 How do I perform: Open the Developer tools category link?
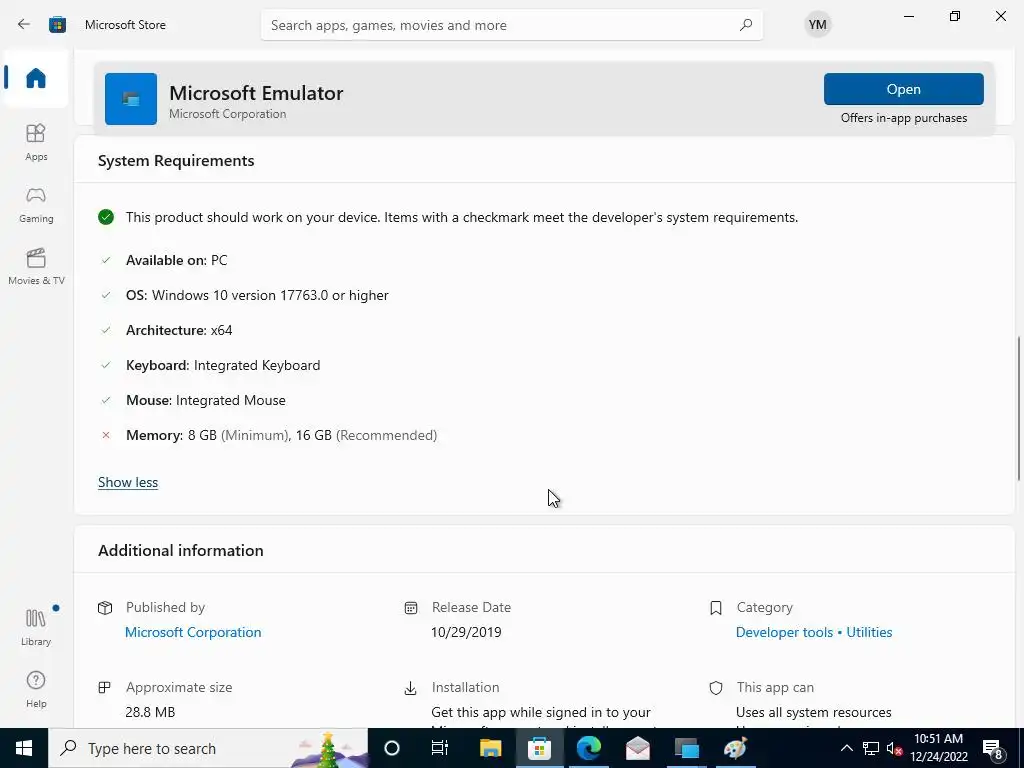(784, 632)
